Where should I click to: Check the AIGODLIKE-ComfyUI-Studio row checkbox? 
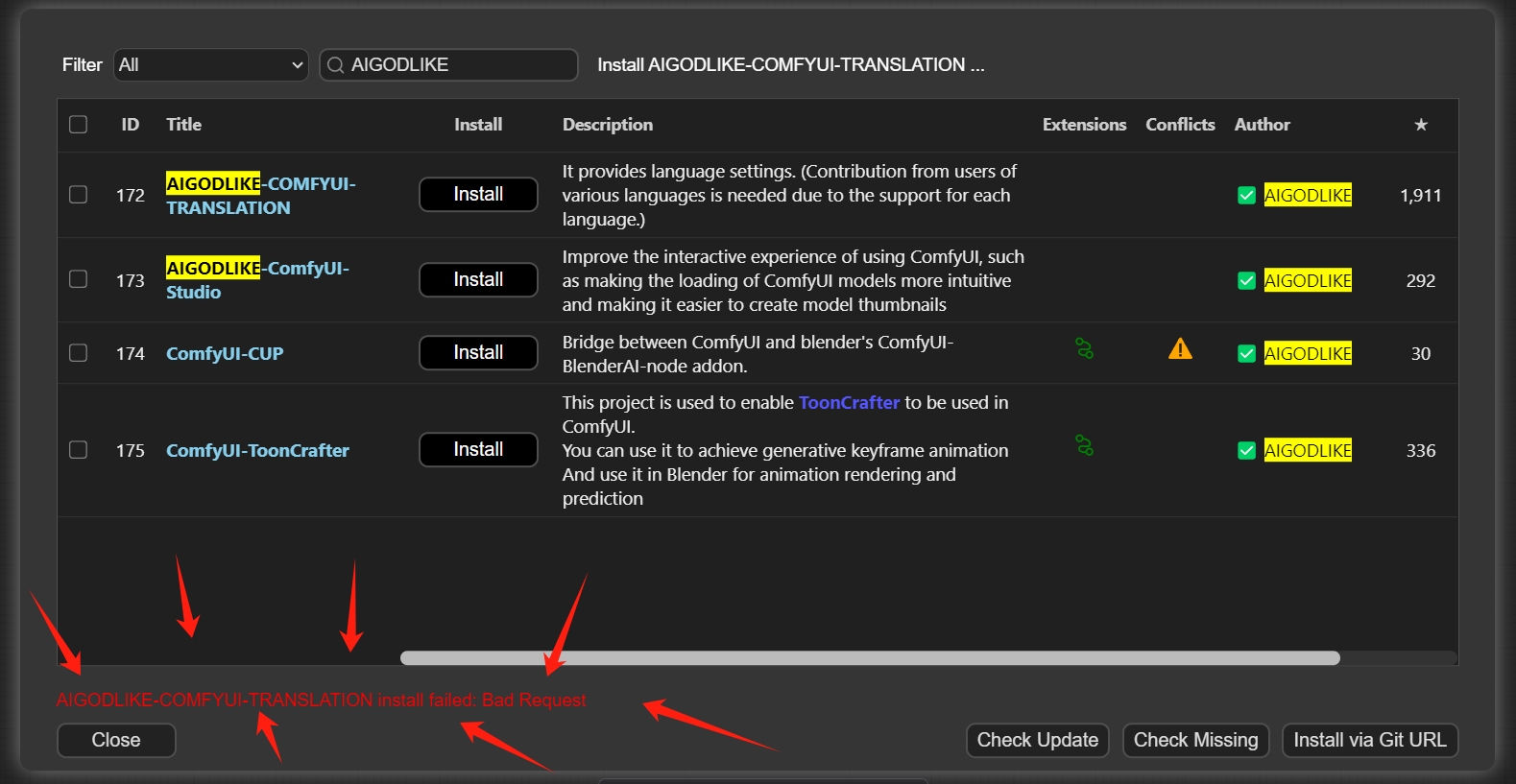click(x=79, y=279)
